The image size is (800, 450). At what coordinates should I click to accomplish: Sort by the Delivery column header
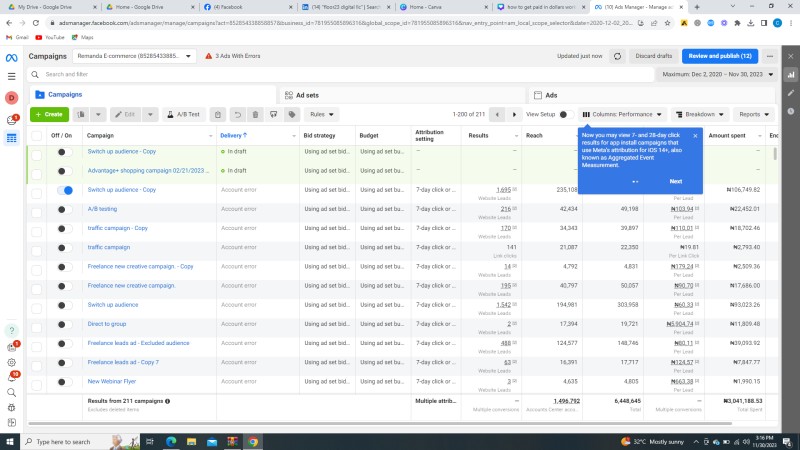pos(233,136)
